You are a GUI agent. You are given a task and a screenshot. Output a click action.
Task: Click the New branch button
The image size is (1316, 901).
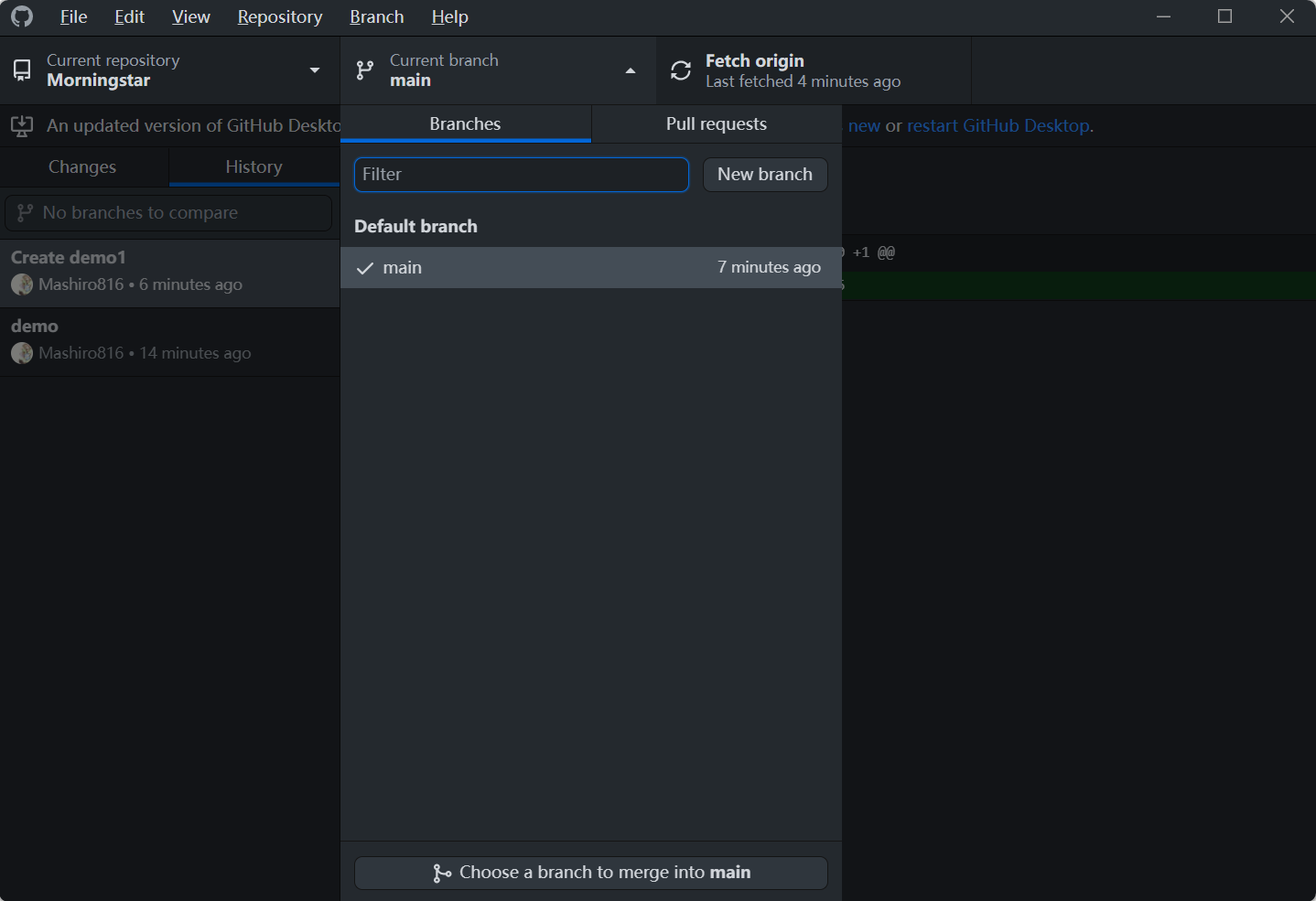pyautogui.click(x=764, y=175)
